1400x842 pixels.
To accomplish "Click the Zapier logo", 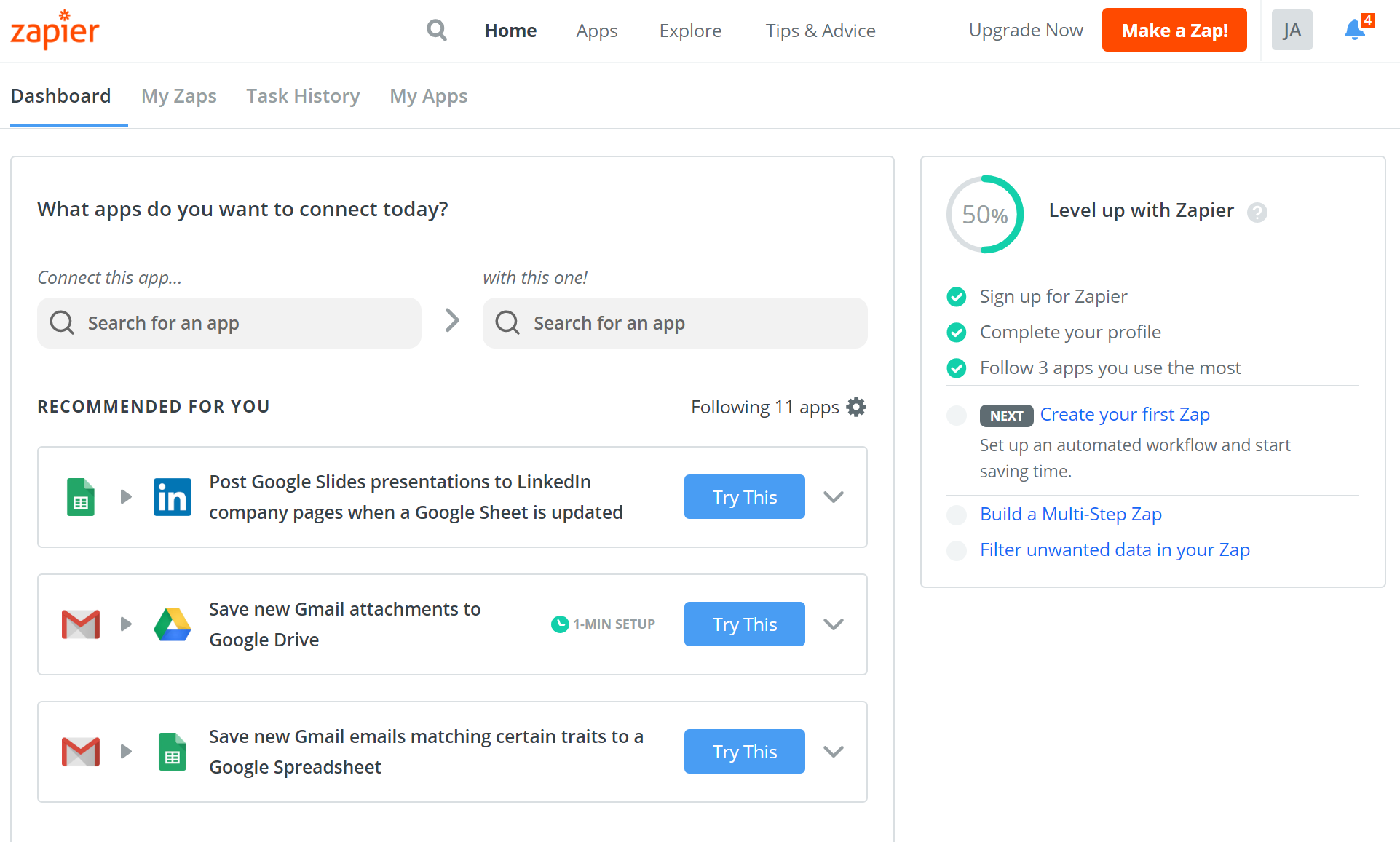I will 55,30.
